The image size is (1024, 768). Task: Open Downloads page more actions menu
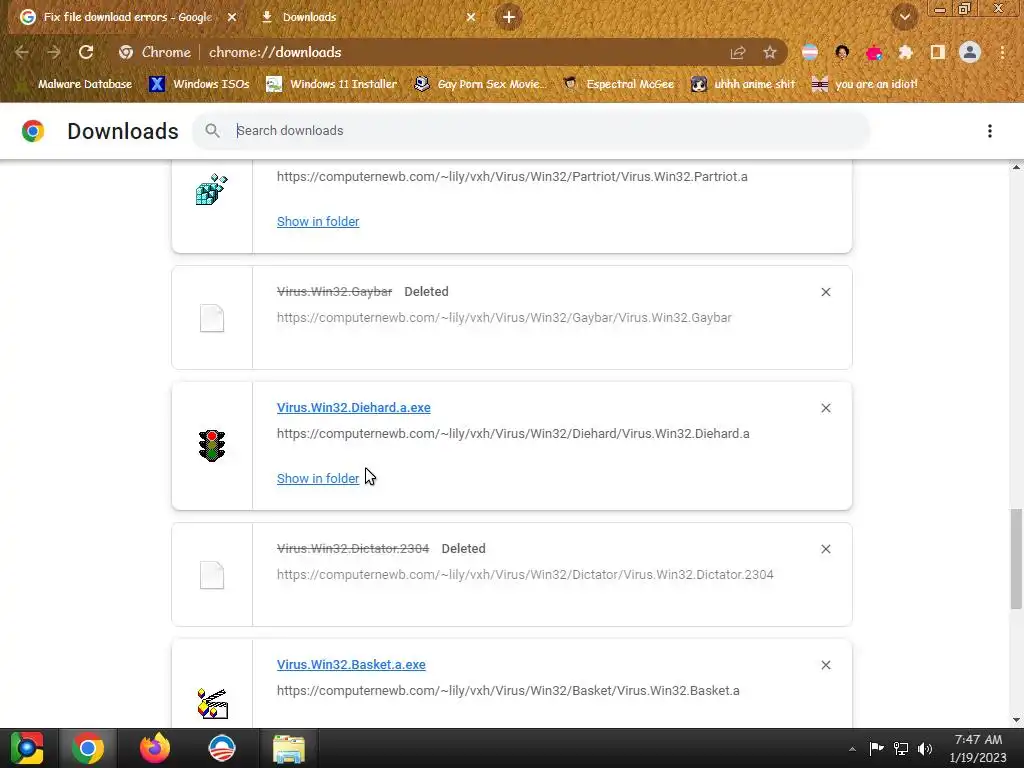coord(989,131)
